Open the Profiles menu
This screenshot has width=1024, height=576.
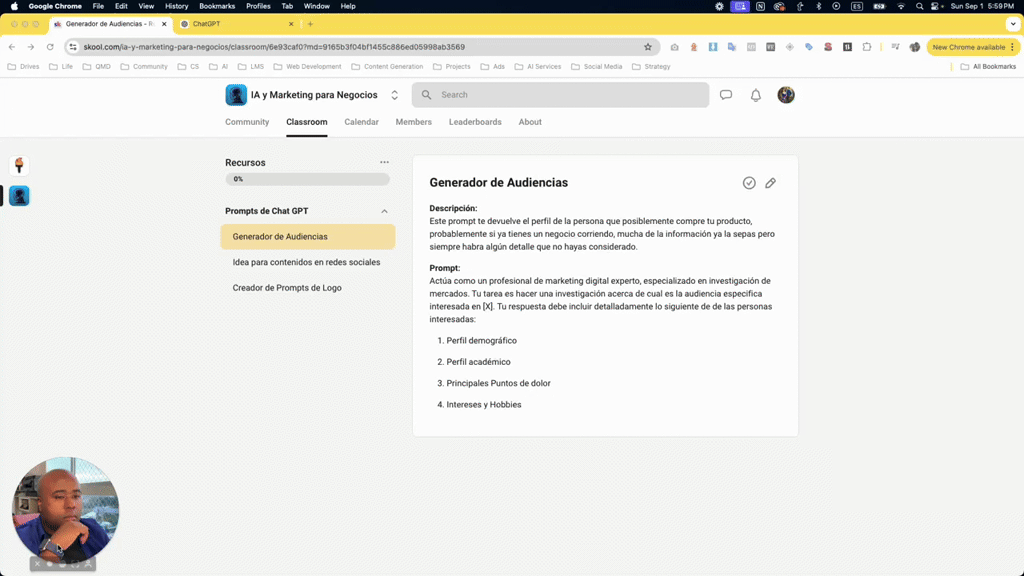click(258, 6)
